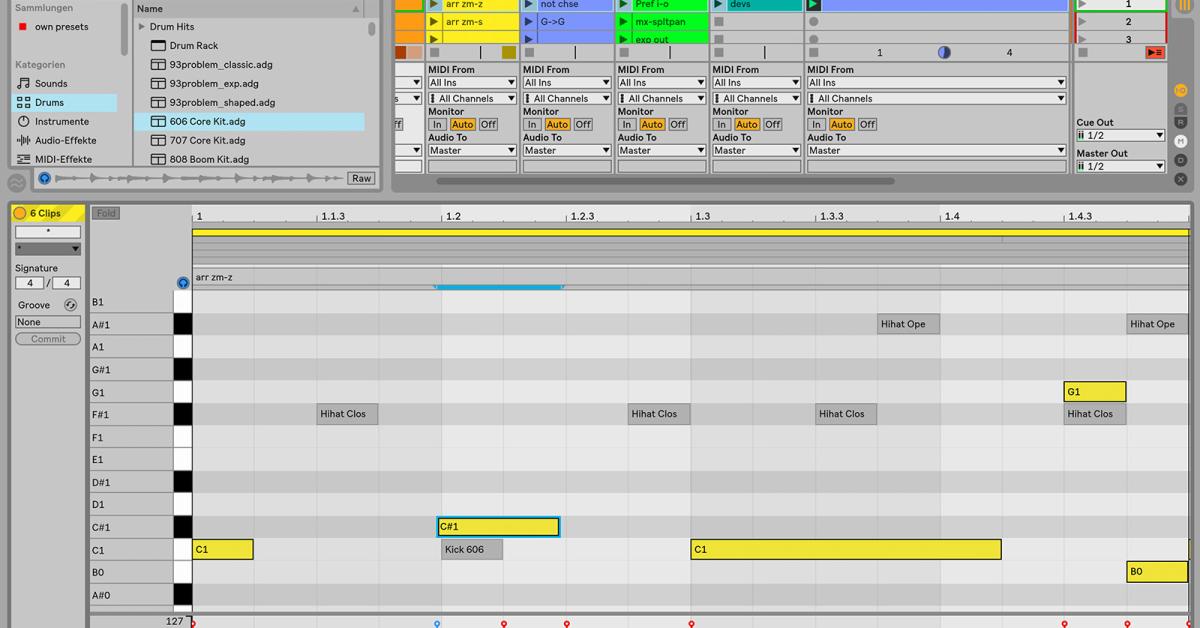Toggle the X crossfader section button
The height and width of the screenshot is (628, 1200).
coord(1181,179)
